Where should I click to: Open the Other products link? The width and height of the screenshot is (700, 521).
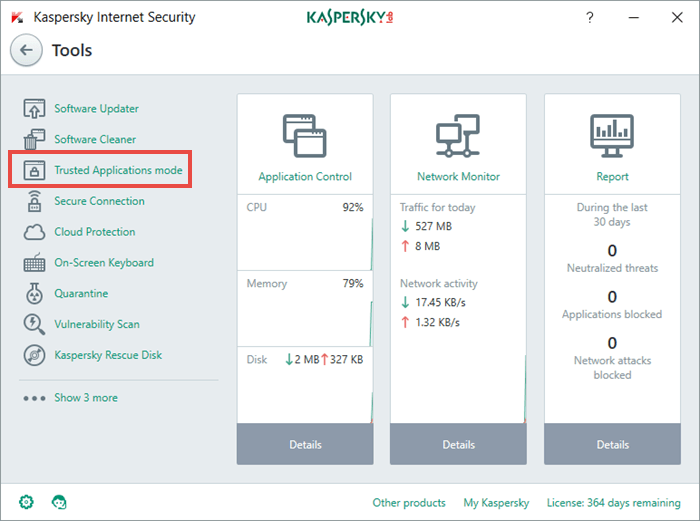point(409,503)
